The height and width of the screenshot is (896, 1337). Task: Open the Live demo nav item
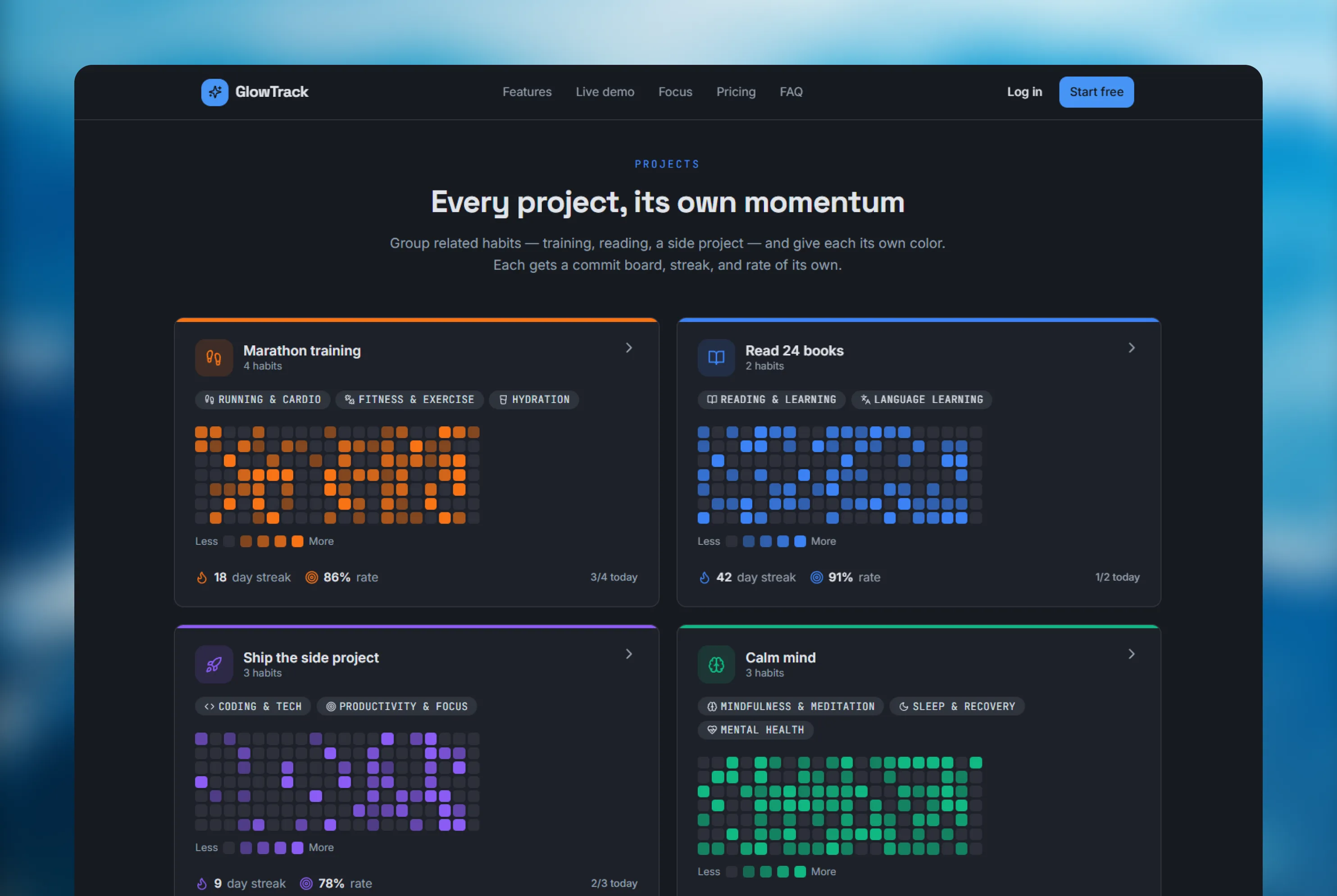(x=605, y=92)
